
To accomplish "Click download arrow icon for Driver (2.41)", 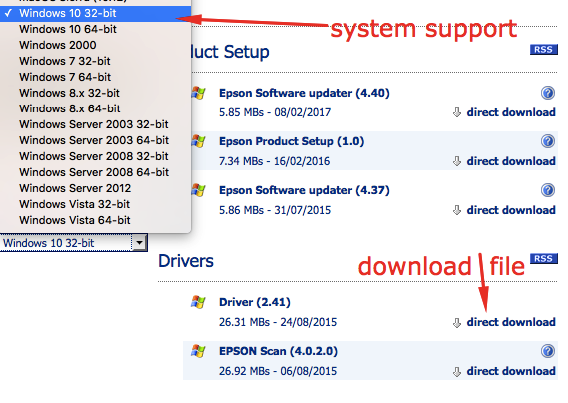I will [457, 323].
